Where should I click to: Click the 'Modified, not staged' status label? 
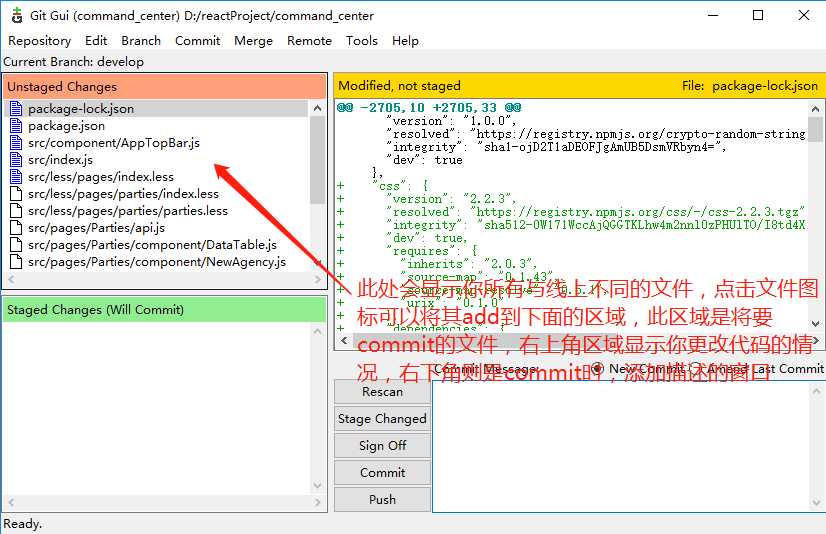tap(399, 85)
